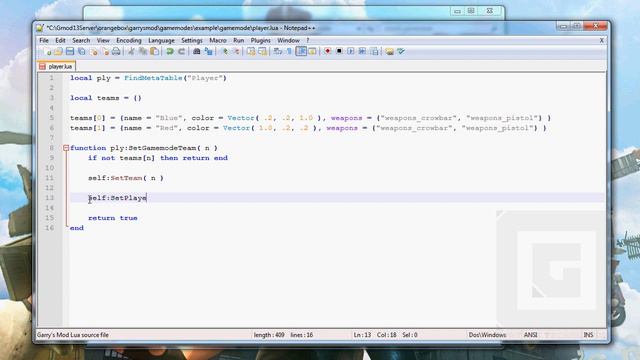Click the ANSI encoding status field

pos(530,335)
